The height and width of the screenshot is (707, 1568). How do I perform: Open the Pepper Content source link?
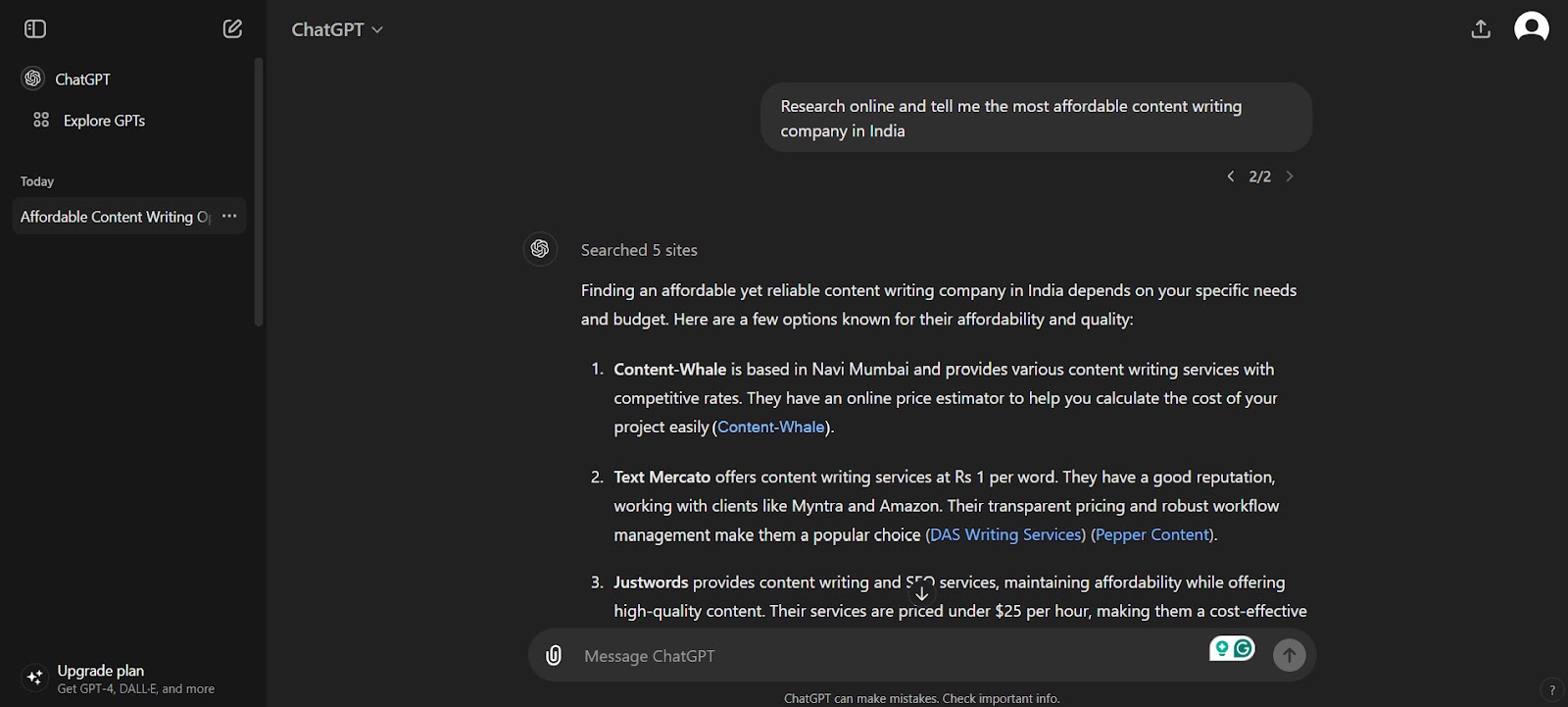tap(1152, 534)
